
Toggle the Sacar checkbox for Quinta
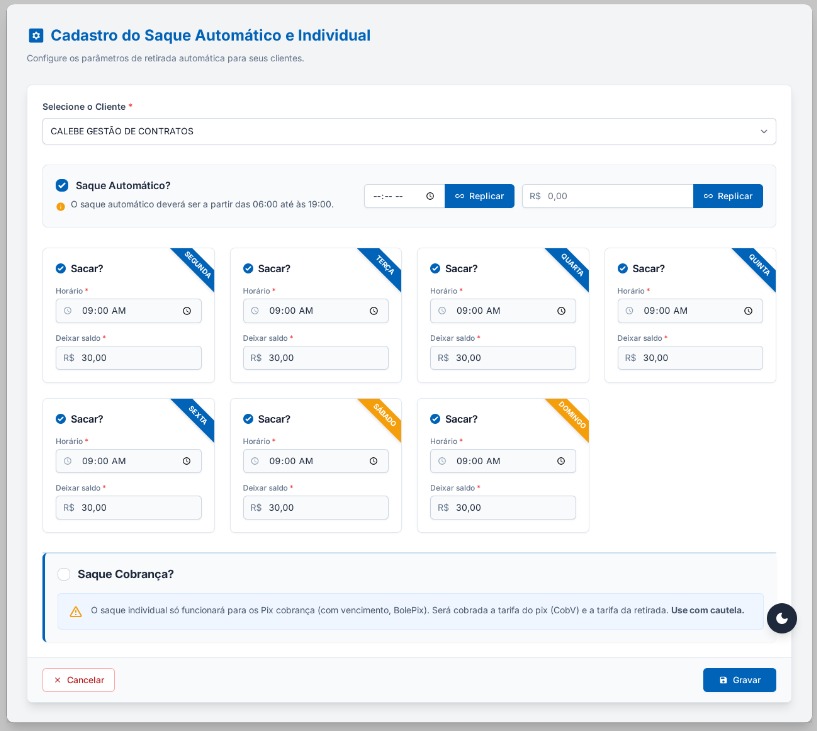623,268
